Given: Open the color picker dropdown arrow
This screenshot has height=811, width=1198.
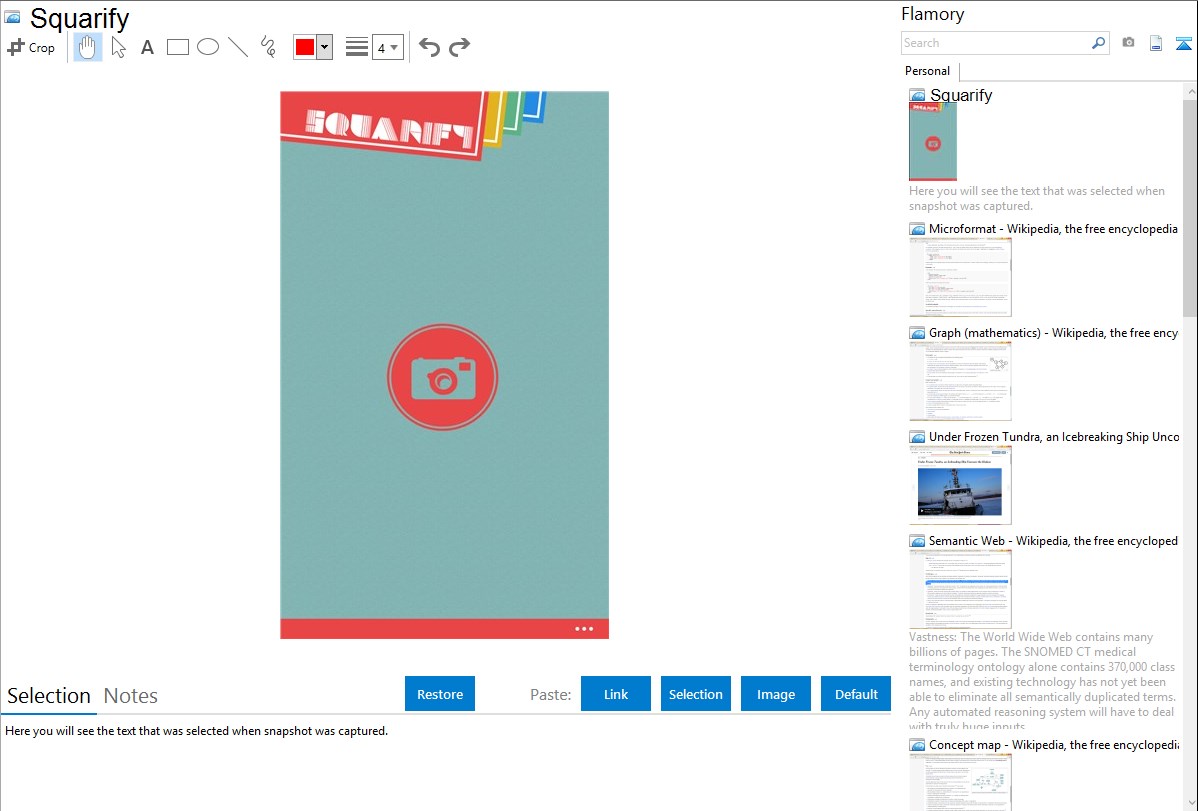Looking at the screenshot, I should pyautogui.click(x=324, y=47).
